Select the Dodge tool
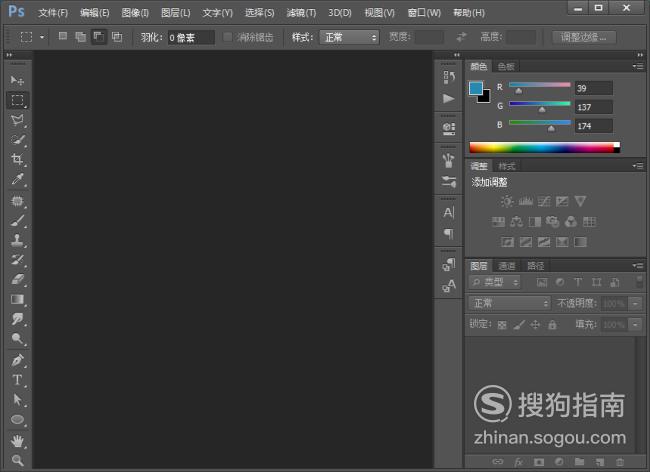Screen dimensions: 650x472 pos(17,339)
